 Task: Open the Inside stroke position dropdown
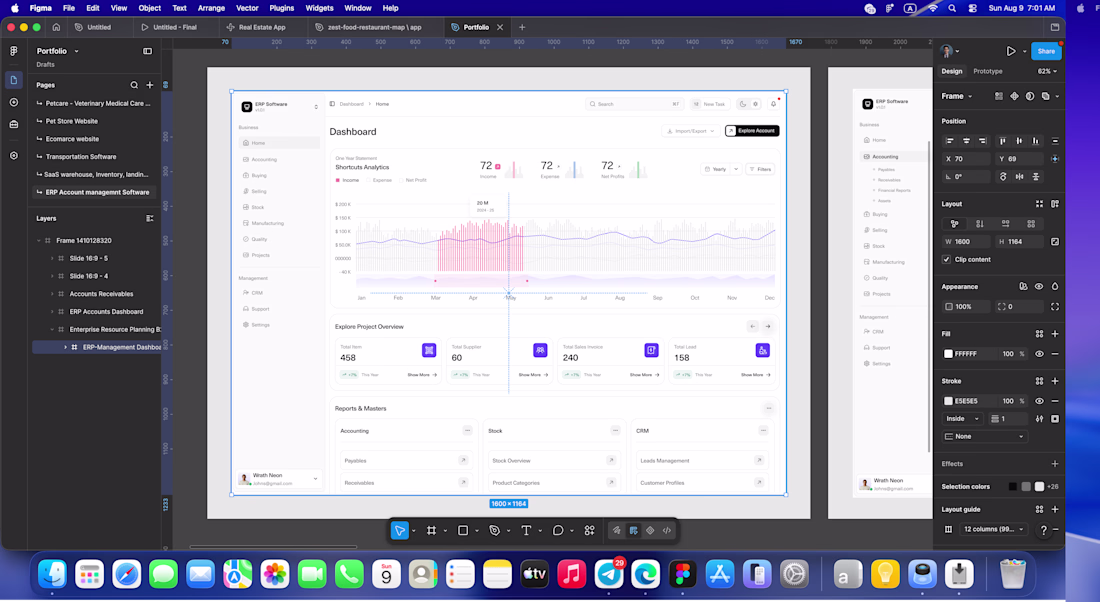[962, 419]
